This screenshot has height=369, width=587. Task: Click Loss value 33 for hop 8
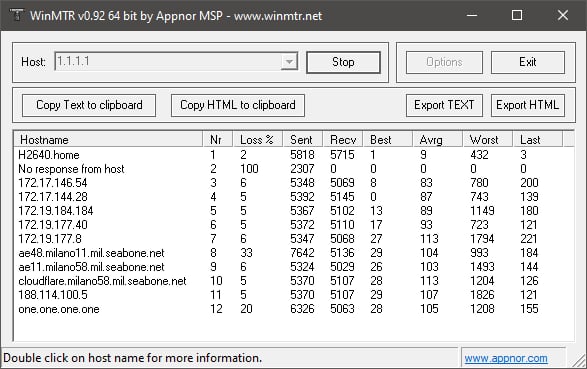246,253
